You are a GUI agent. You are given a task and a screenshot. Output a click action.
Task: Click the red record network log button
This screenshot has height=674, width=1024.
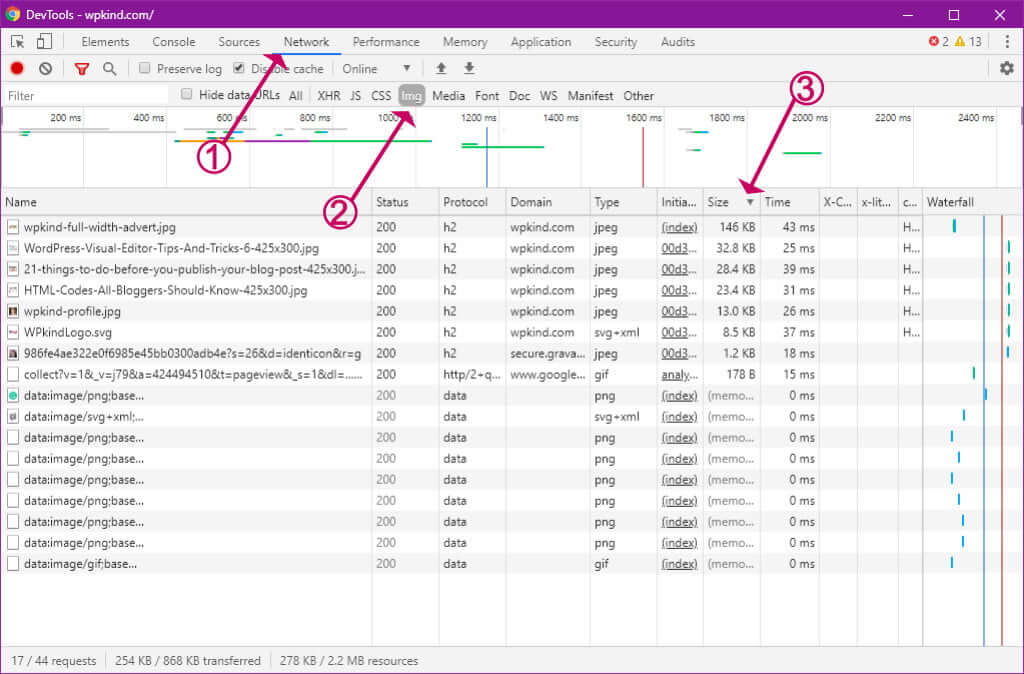(17, 69)
